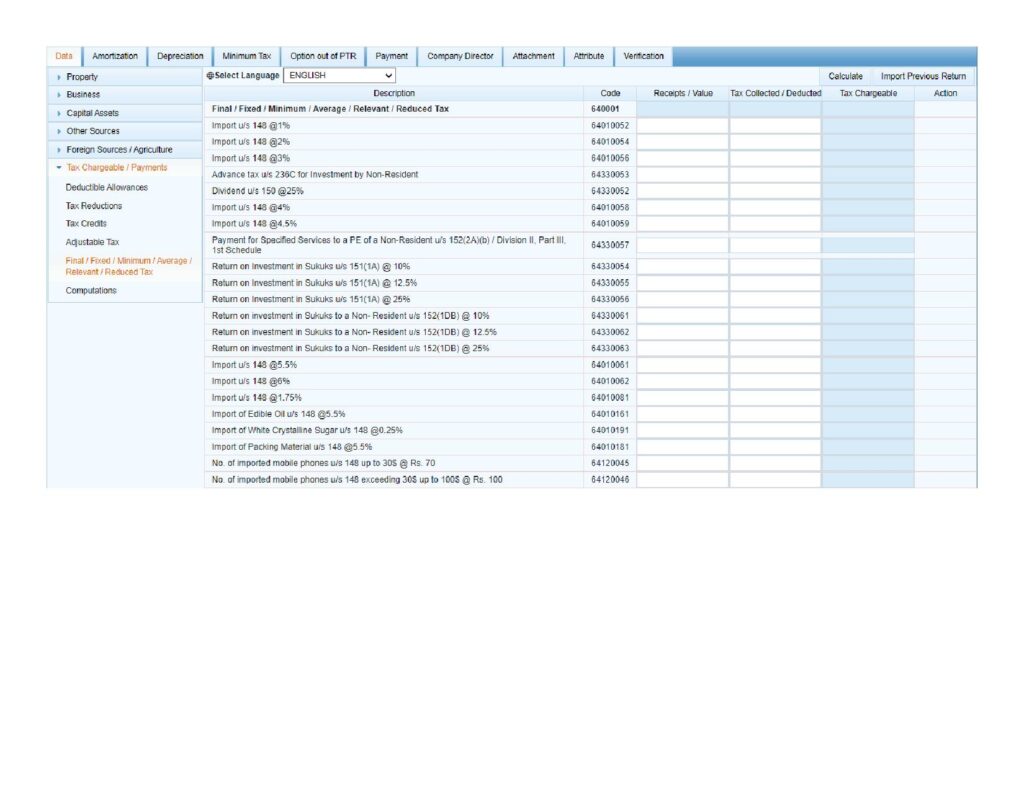Open the Verification tab
The width and height of the screenshot is (1024, 791).
(643, 56)
